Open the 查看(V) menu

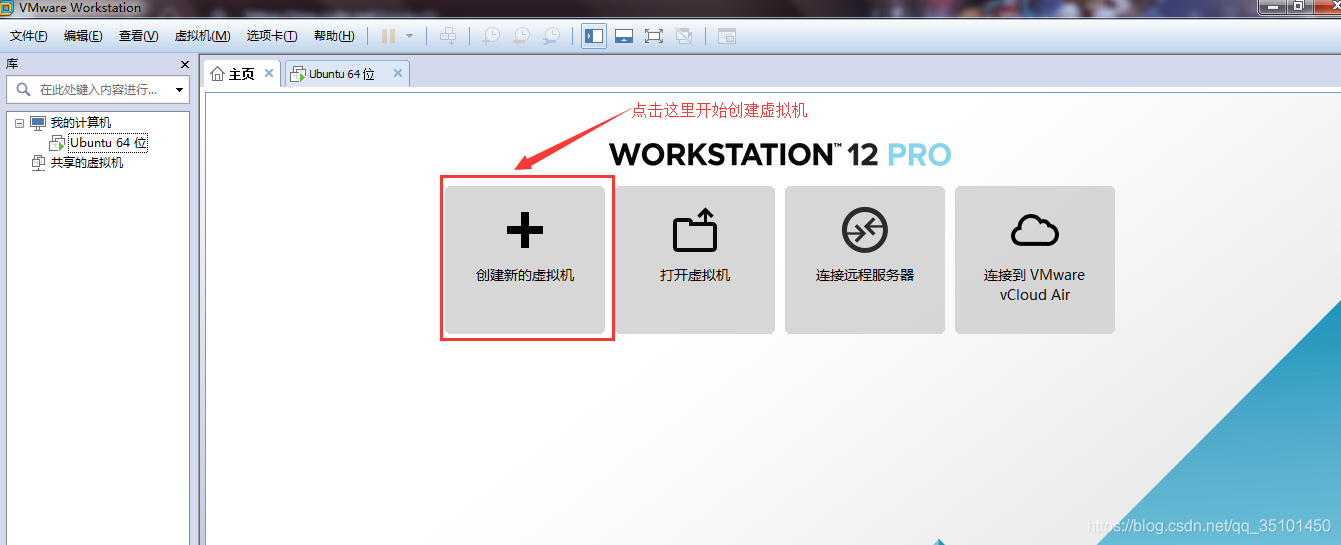click(138, 36)
